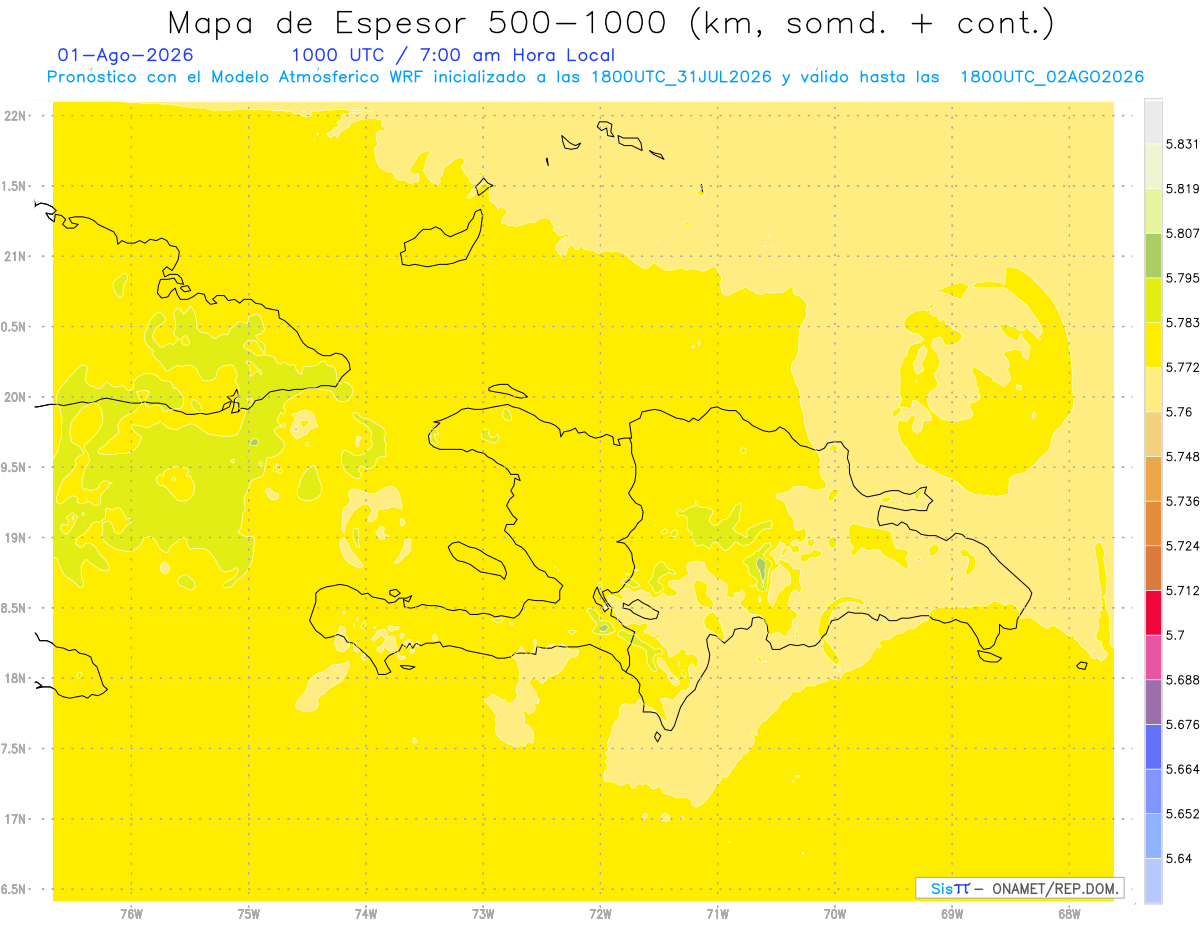Click the colorbar value 5.783
This screenshot has height=927, width=1200.
(x=1183, y=323)
